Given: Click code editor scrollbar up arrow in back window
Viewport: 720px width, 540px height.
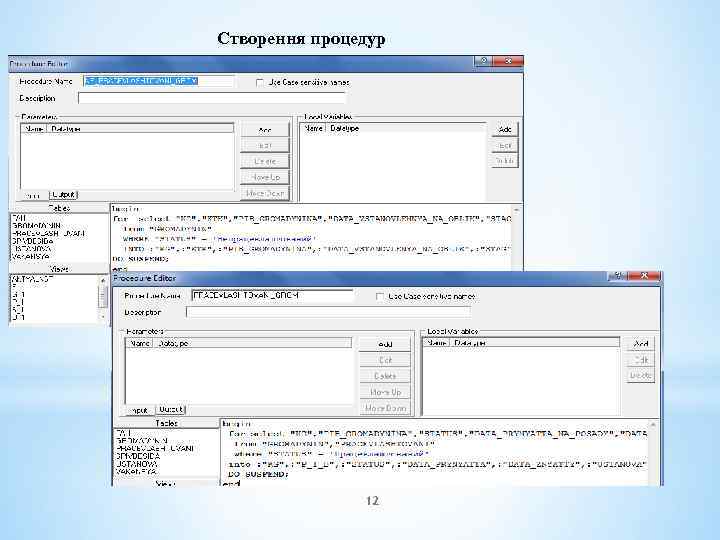Looking at the screenshot, I should [x=517, y=210].
